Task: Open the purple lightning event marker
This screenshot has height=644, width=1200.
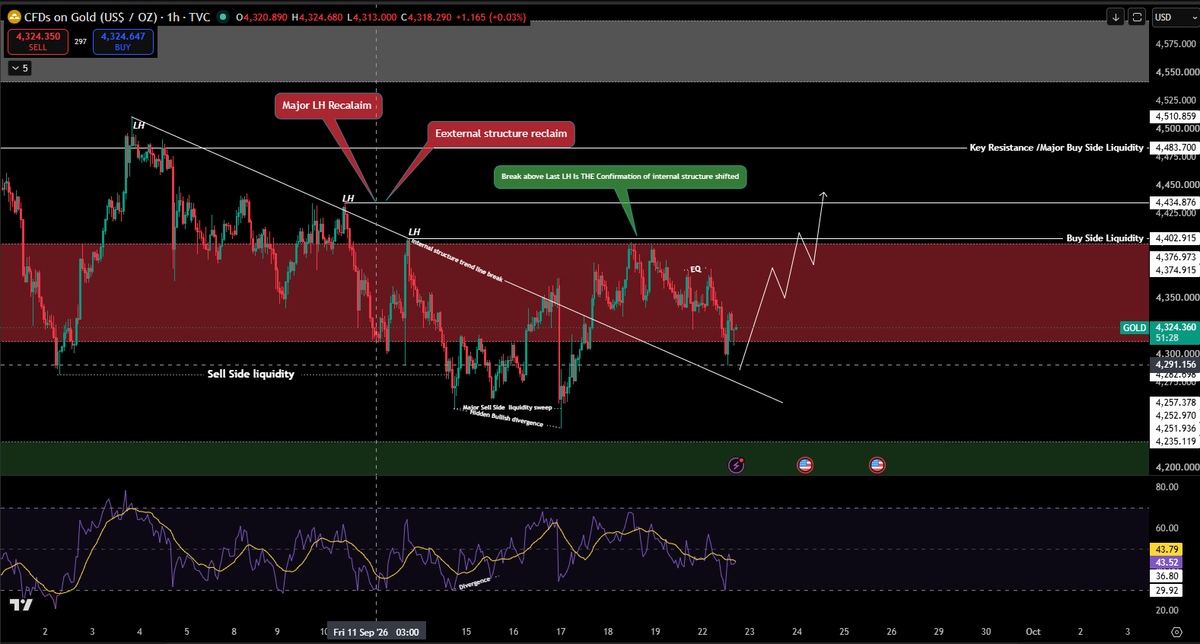Action: (738, 464)
